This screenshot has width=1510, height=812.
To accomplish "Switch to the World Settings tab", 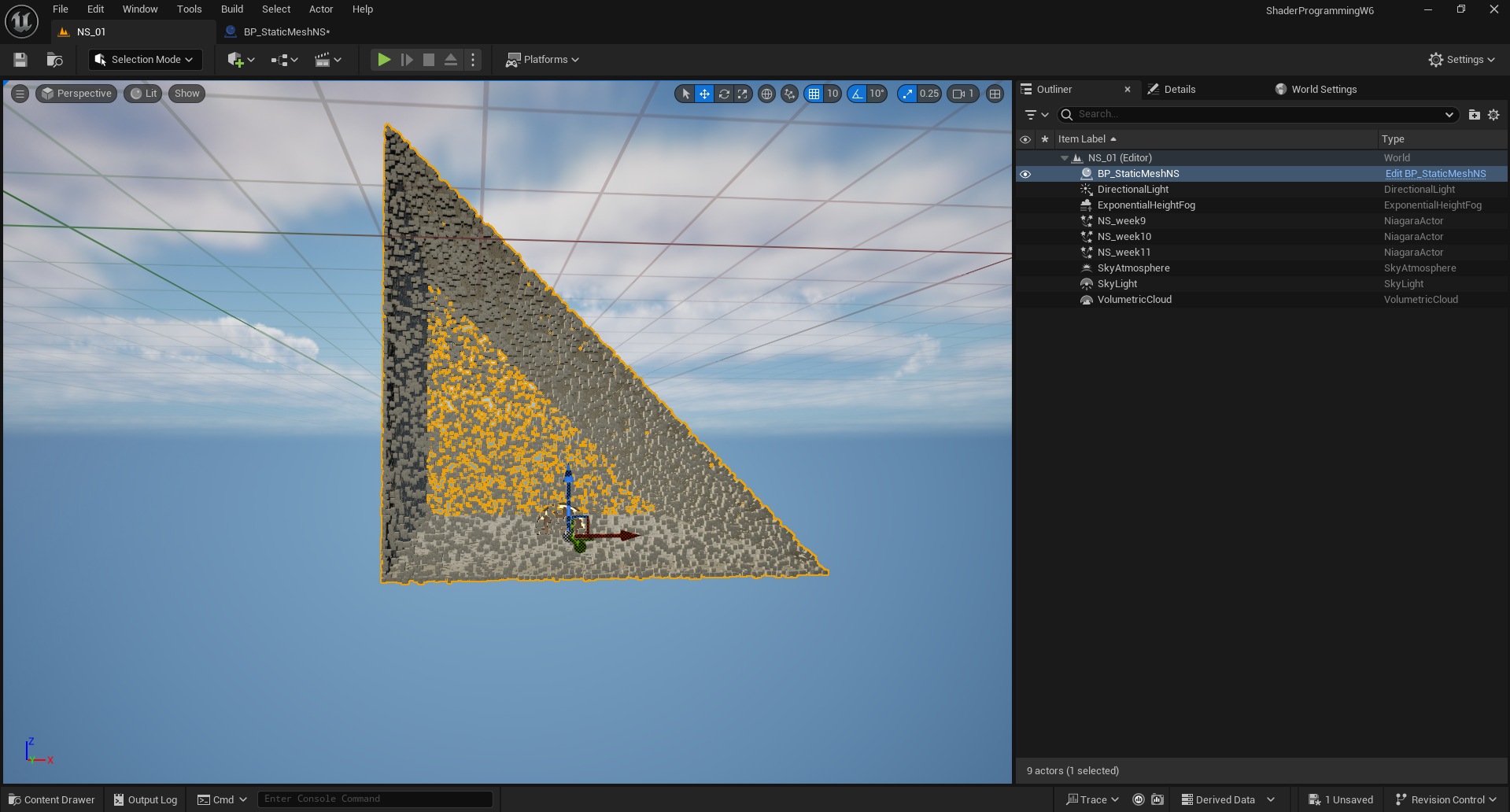I will [1324, 90].
